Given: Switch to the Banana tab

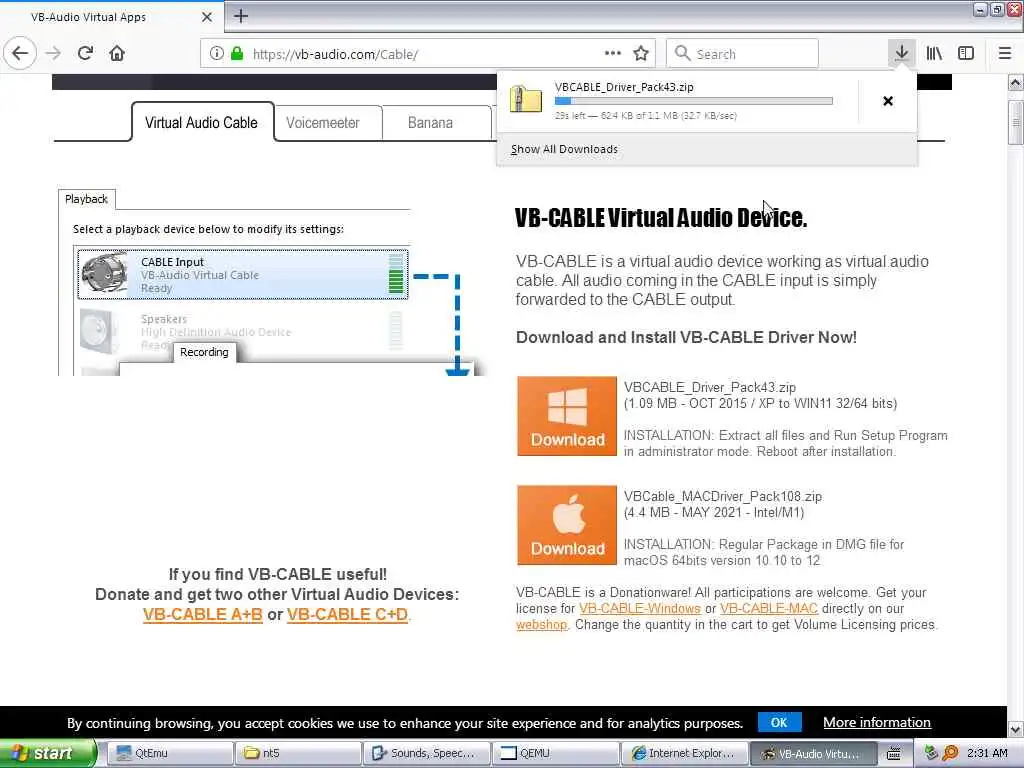Looking at the screenshot, I should pos(430,123).
